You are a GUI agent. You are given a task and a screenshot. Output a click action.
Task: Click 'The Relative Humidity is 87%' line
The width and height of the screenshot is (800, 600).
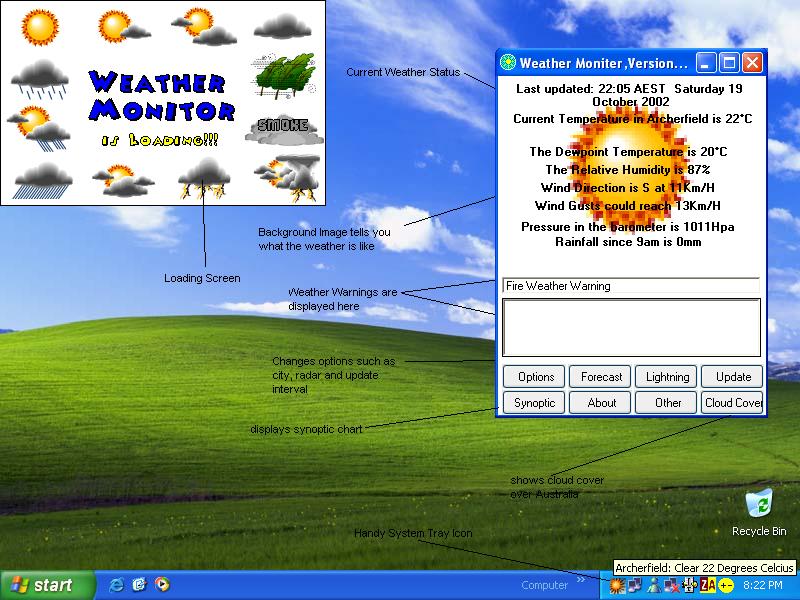pyautogui.click(x=628, y=169)
